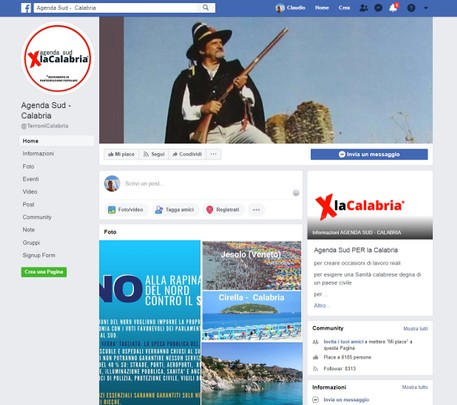Viewport: 457px width, 405px height.
Task: Select Note in page sidebar
Action: 29,229
